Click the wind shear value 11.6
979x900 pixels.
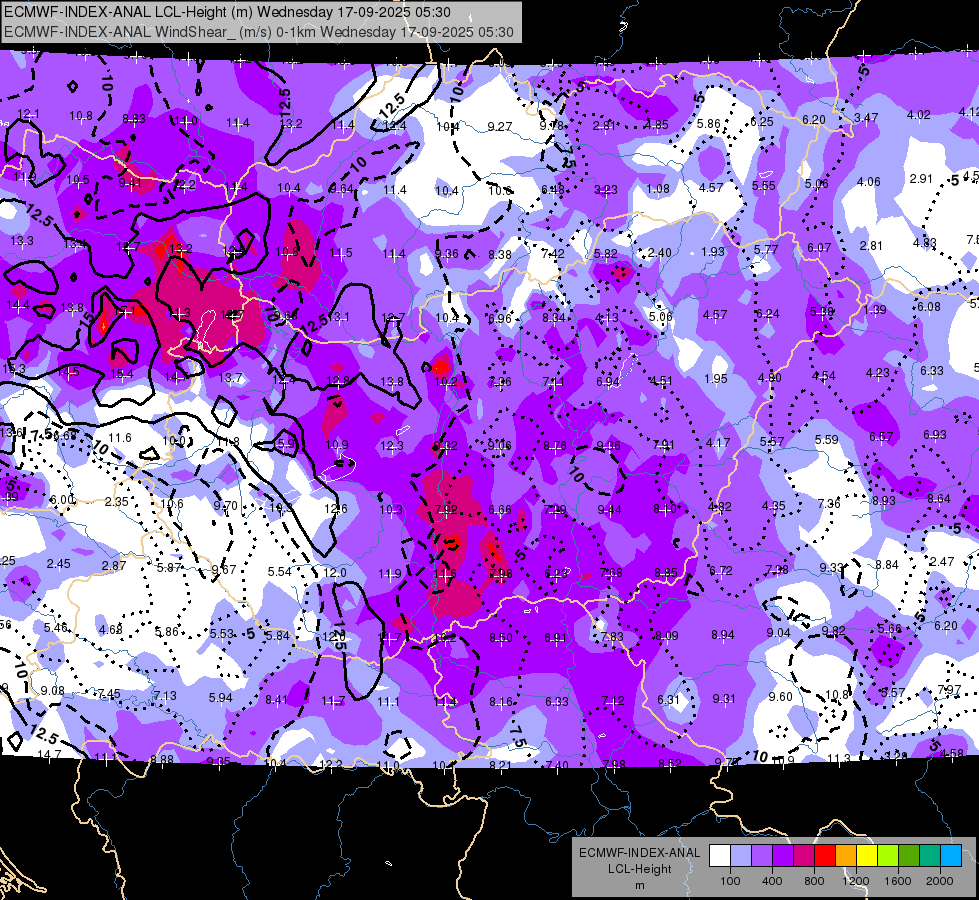[x=120, y=437]
